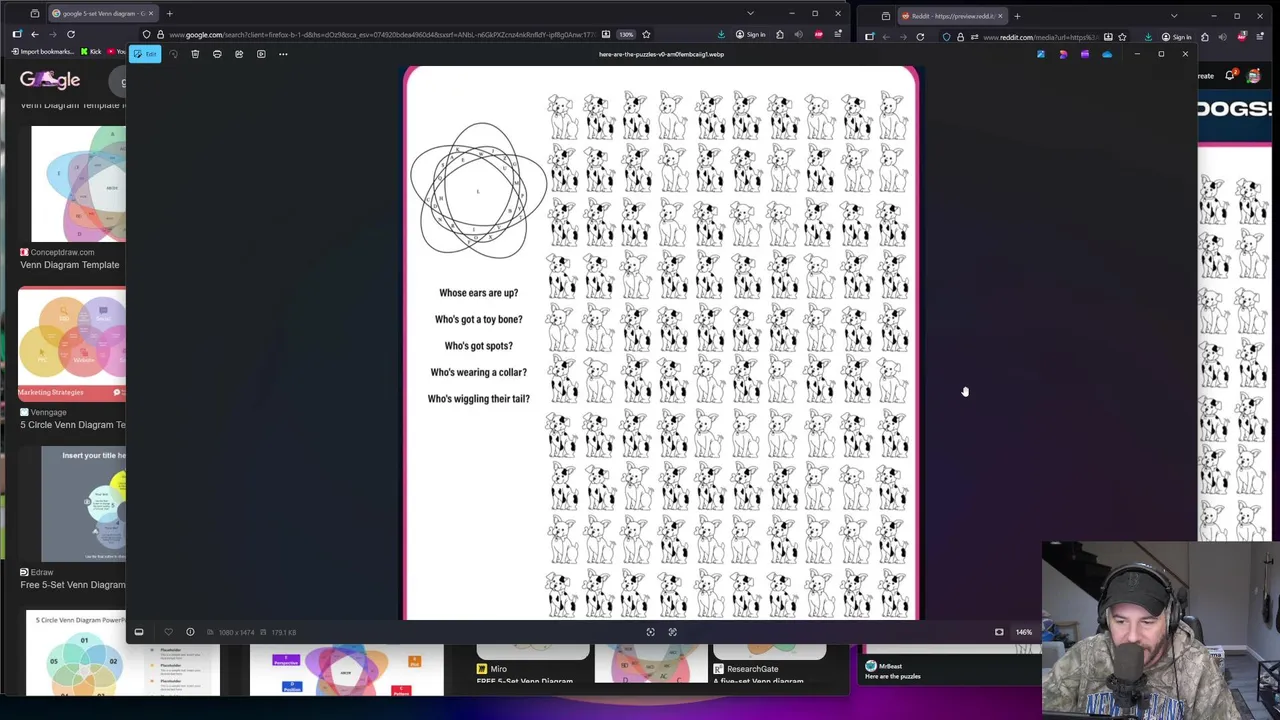Favorite the image with the heart icon
This screenshot has width=1280, height=720.
point(168,632)
